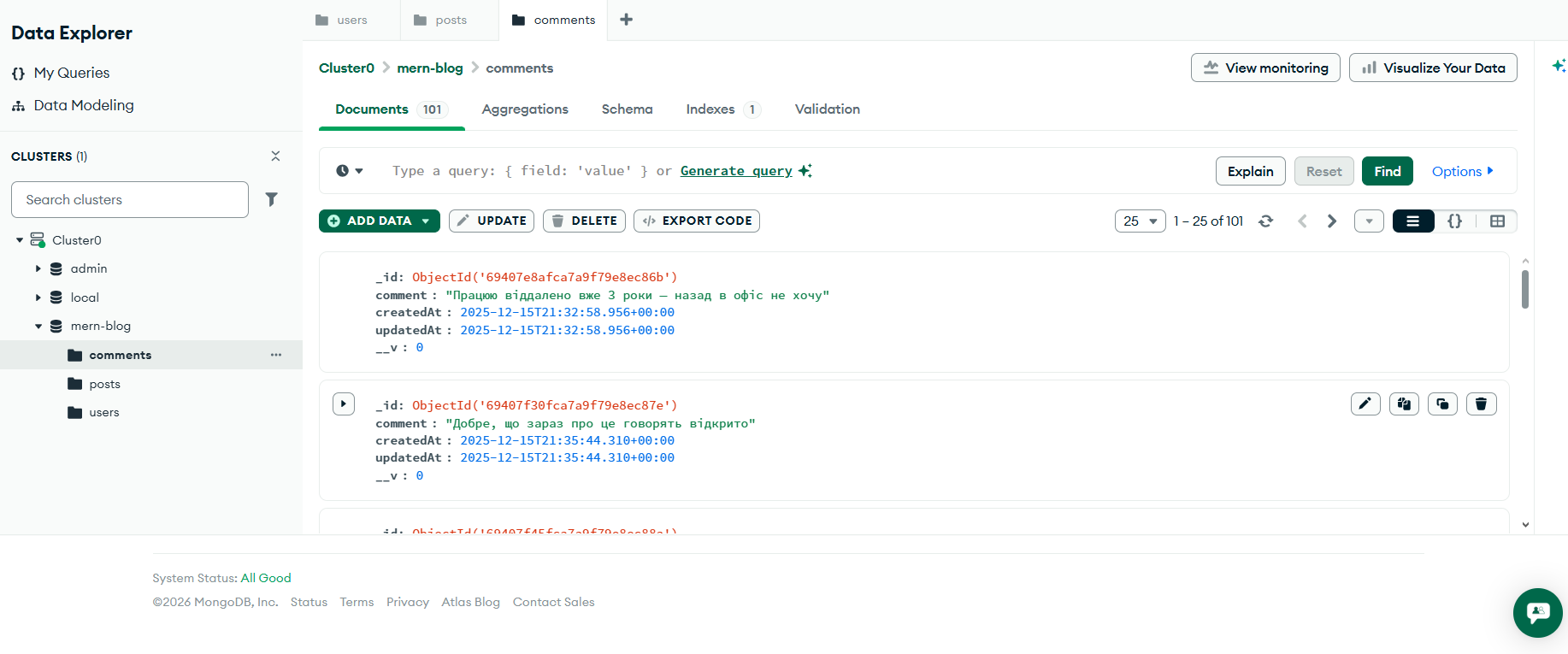Switch to list view of documents
This screenshot has width=1568, height=654.
click(x=1412, y=221)
